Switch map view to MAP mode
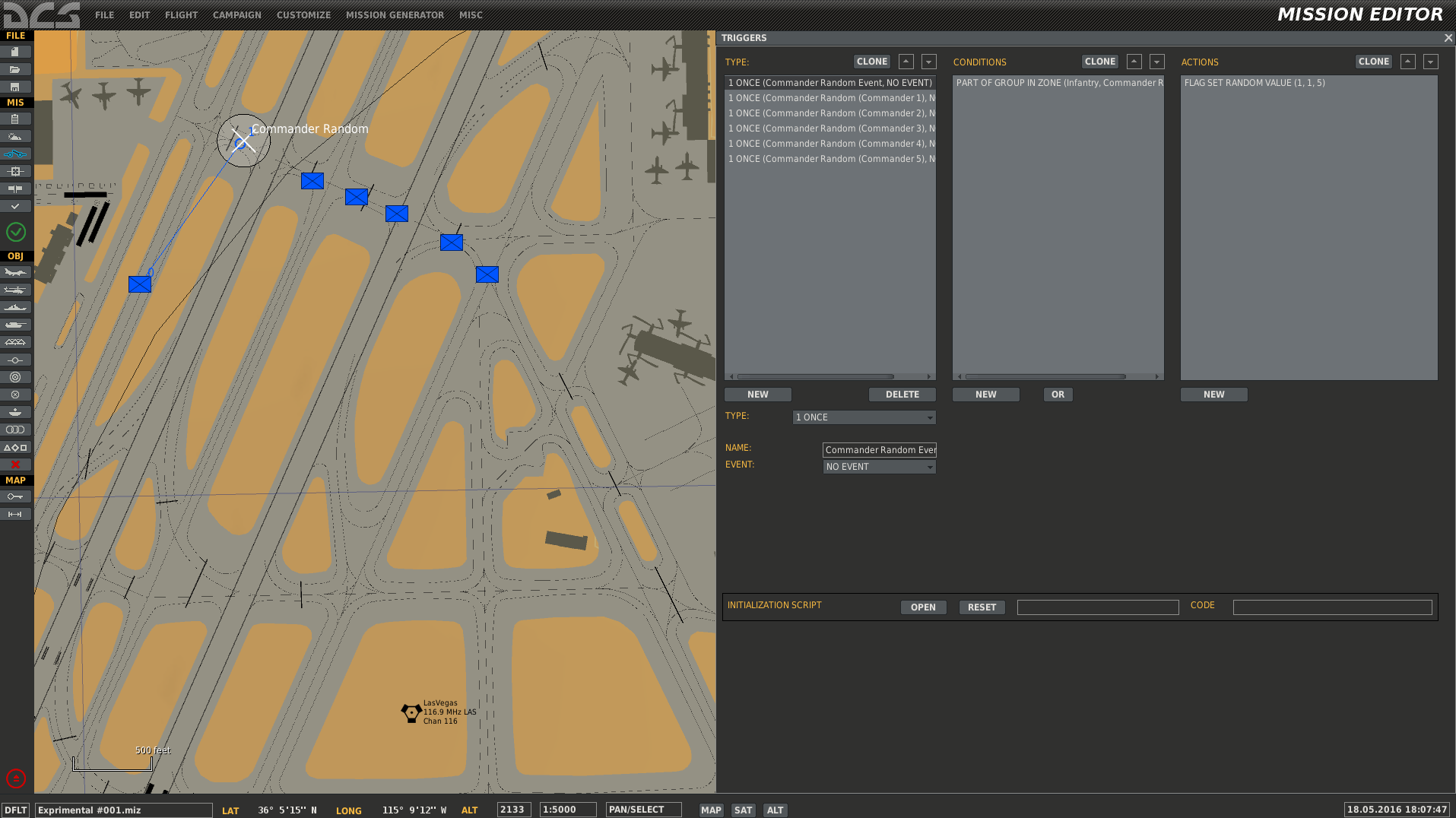 [712, 810]
